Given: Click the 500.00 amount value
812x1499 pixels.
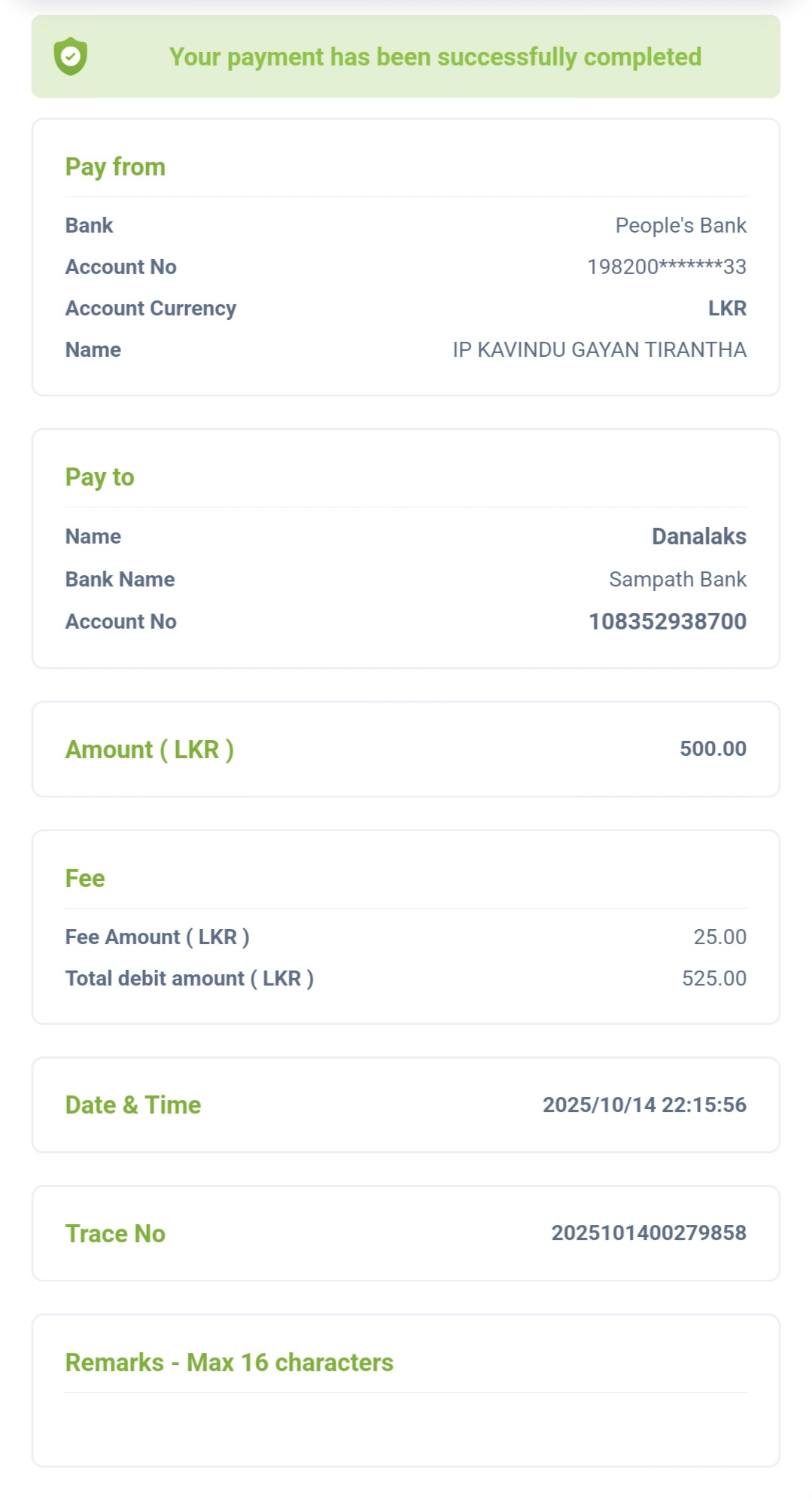Looking at the screenshot, I should (x=713, y=749).
